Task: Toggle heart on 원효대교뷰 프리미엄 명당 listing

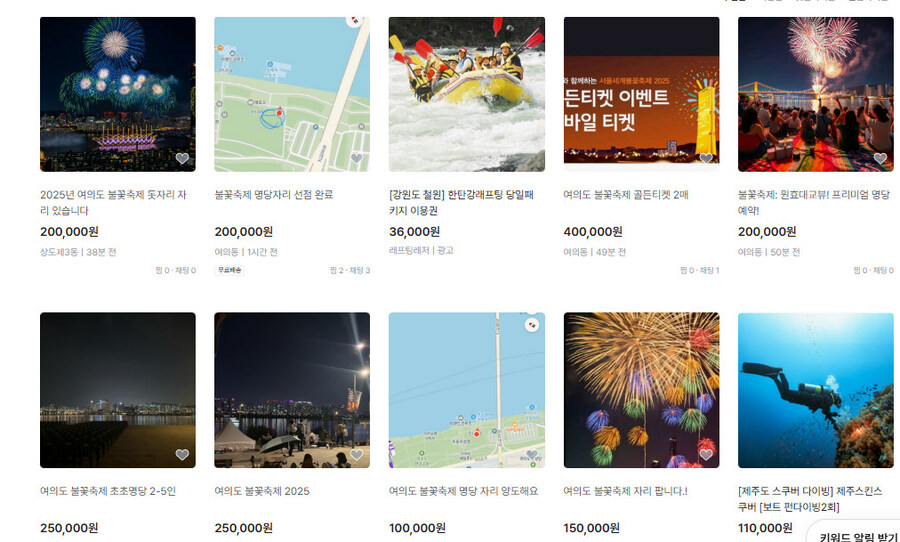Action: [x=880, y=158]
